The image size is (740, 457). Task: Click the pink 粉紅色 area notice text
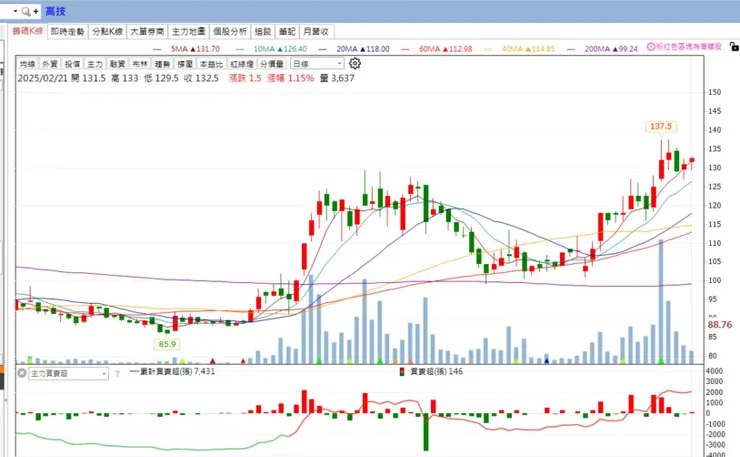(685, 46)
